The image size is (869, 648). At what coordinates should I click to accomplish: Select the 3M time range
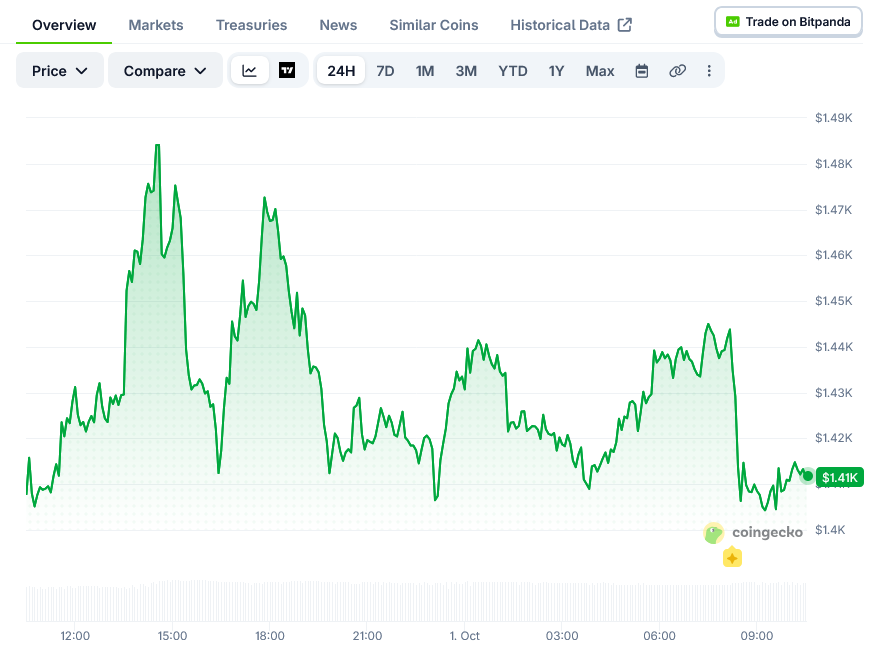click(466, 71)
